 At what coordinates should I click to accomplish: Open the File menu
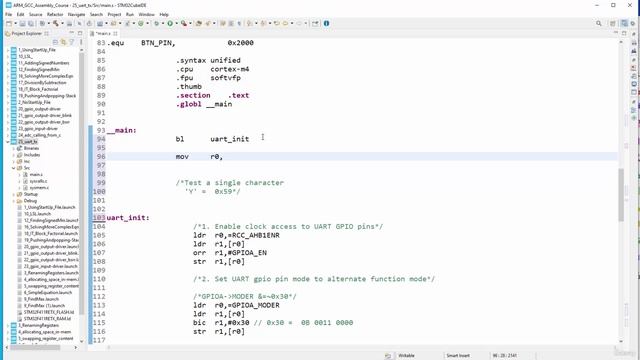click(x=8, y=14)
